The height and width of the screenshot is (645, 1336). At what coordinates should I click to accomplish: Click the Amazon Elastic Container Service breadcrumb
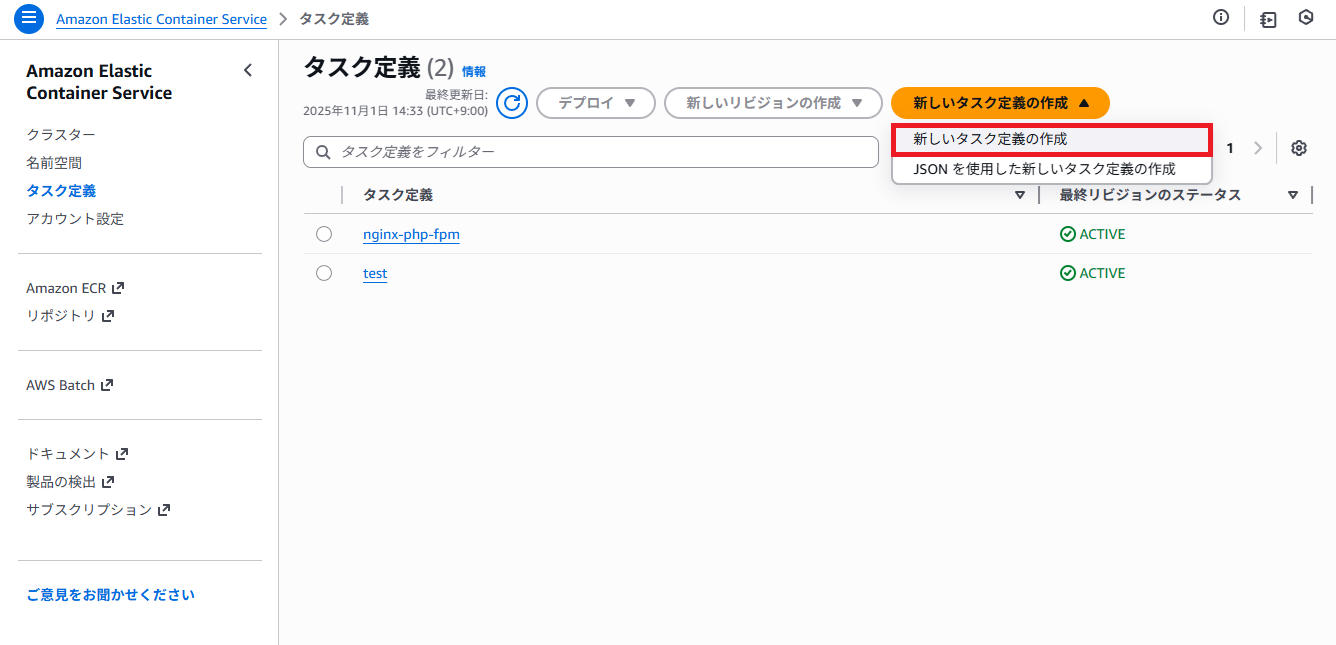click(161, 19)
